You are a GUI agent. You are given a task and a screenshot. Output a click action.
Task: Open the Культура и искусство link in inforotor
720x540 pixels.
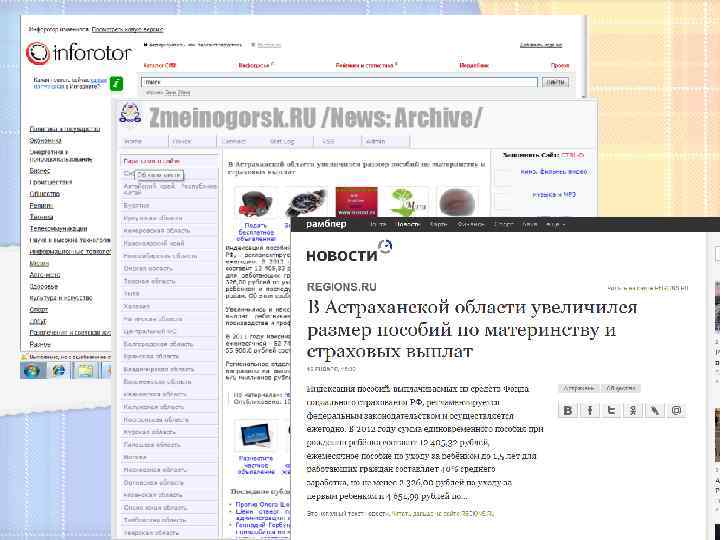pos(61,298)
